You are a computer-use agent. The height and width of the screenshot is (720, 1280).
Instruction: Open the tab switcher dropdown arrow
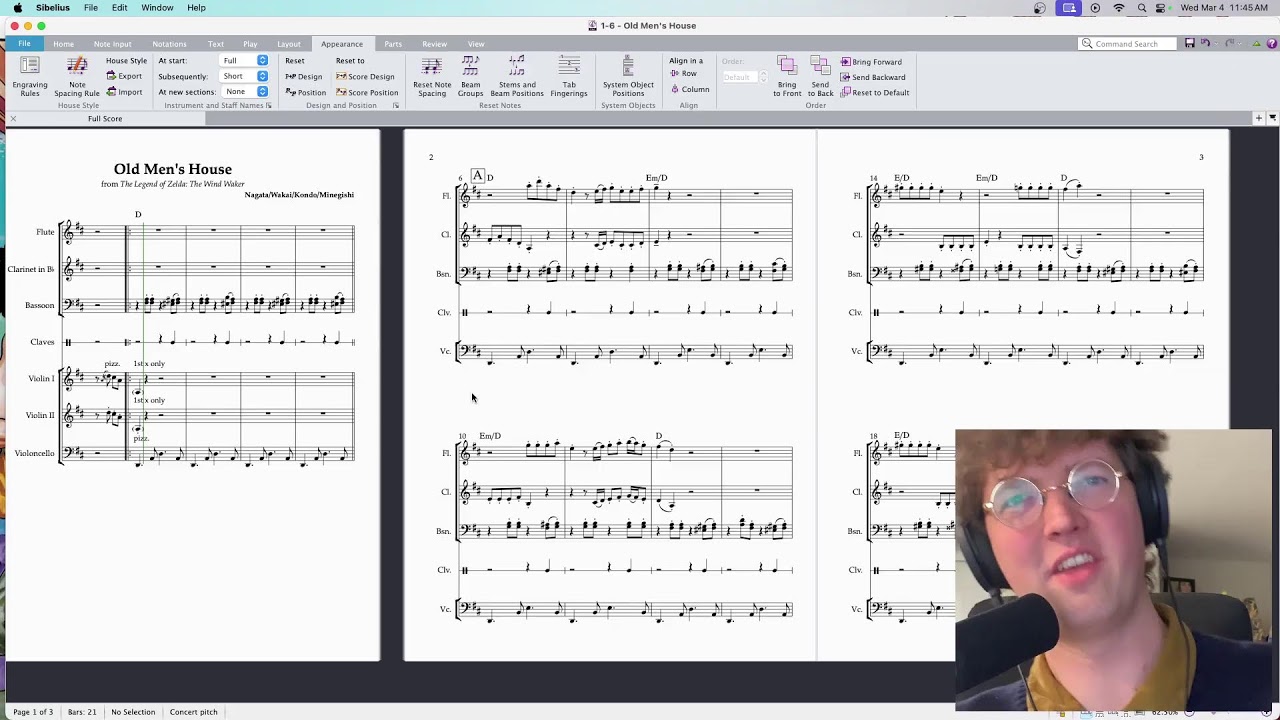(x=1272, y=118)
